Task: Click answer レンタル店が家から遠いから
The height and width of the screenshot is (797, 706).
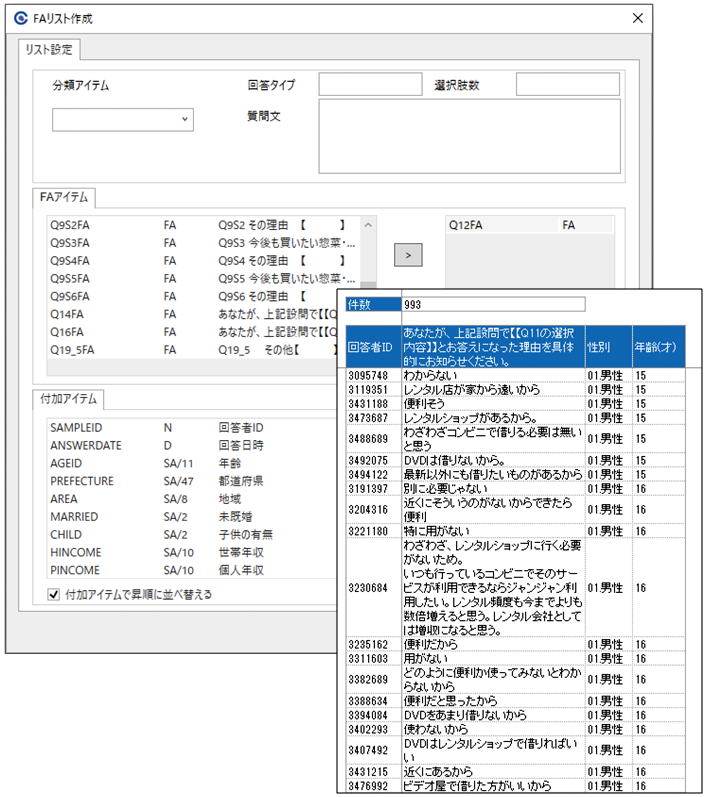Action: coord(493,389)
